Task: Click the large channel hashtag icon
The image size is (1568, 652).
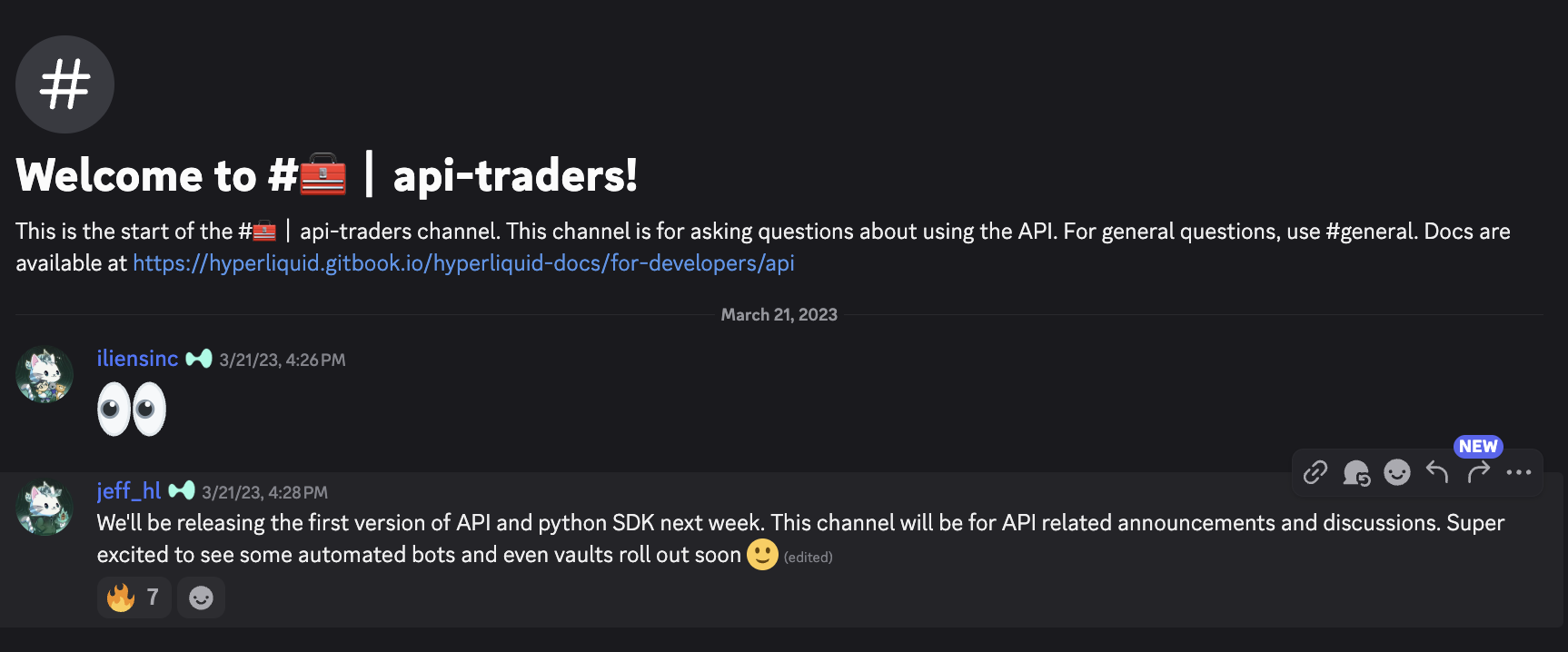Action: pos(65,84)
